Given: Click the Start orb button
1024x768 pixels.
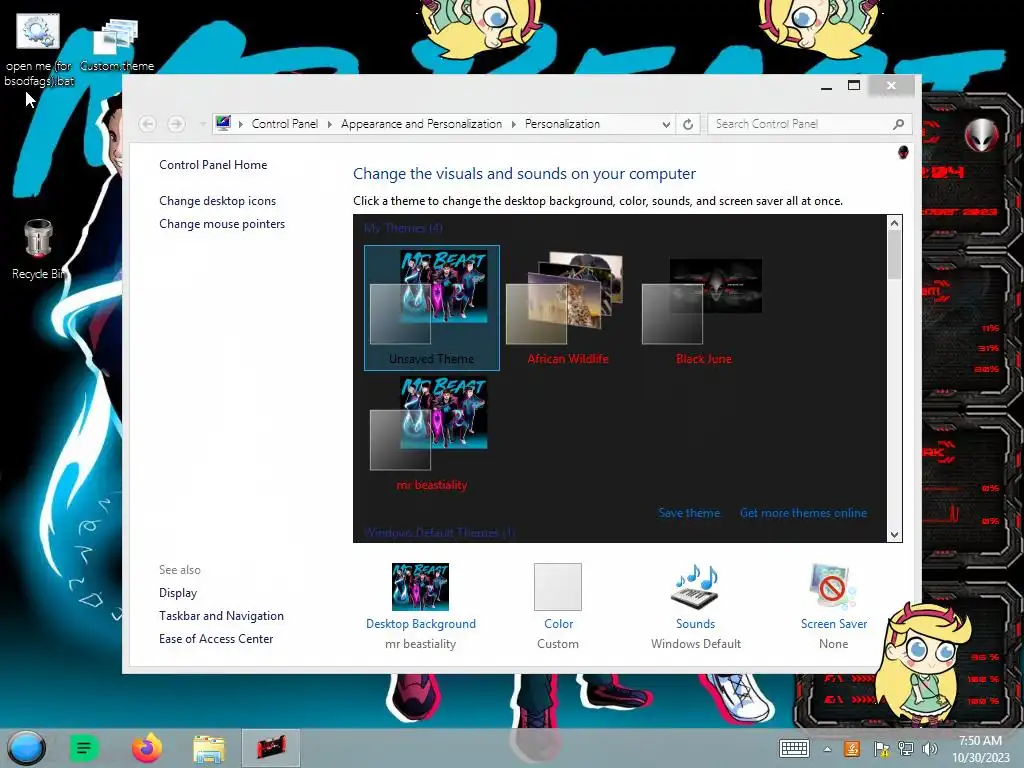Looking at the screenshot, I should (x=26, y=748).
